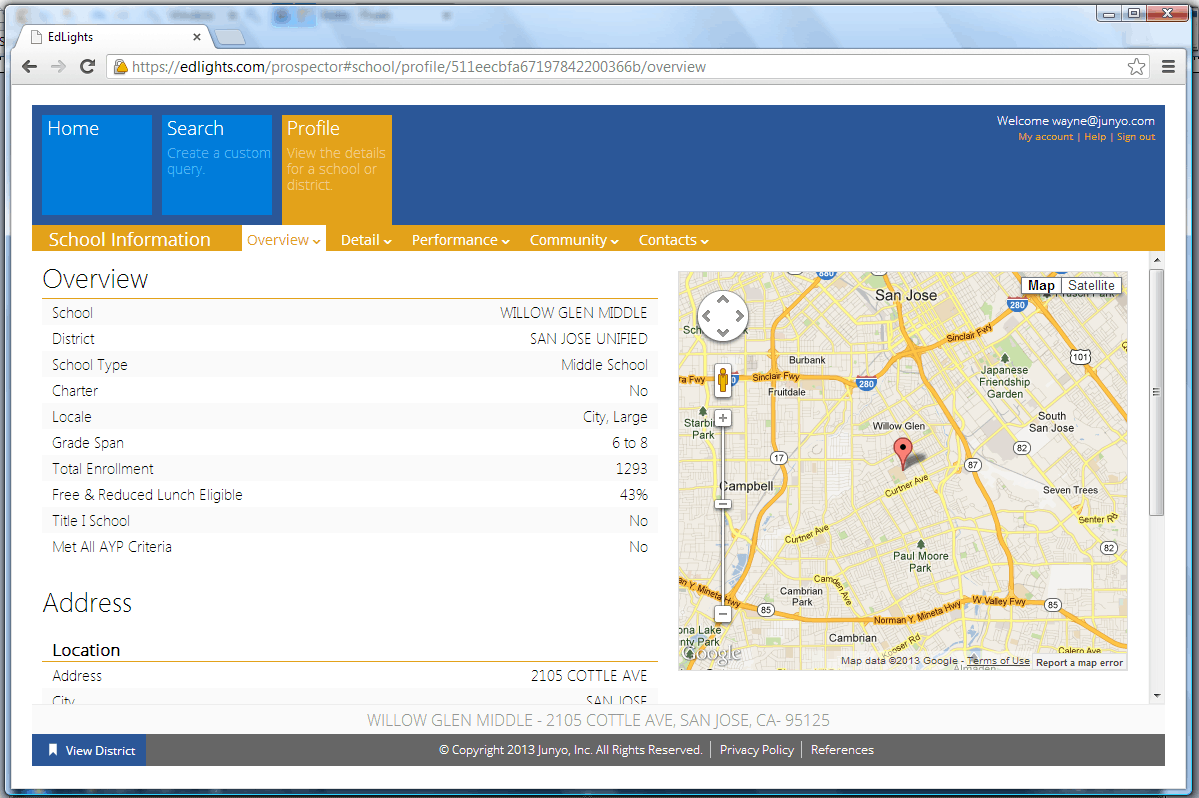Sign out of the account
The image size is (1199, 798).
pyautogui.click(x=1136, y=137)
